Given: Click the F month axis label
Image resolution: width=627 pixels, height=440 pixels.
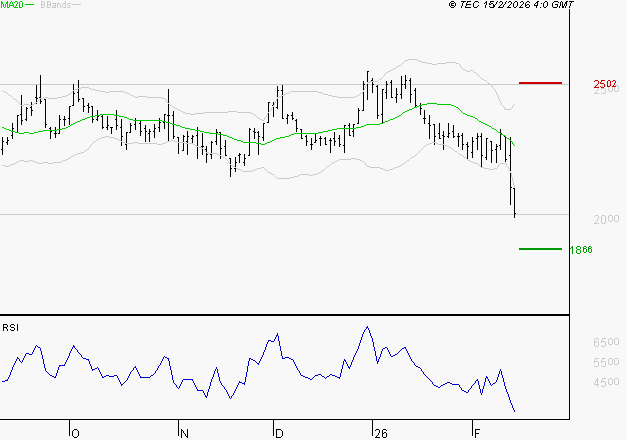Looking at the screenshot, I should click(477, 434).
